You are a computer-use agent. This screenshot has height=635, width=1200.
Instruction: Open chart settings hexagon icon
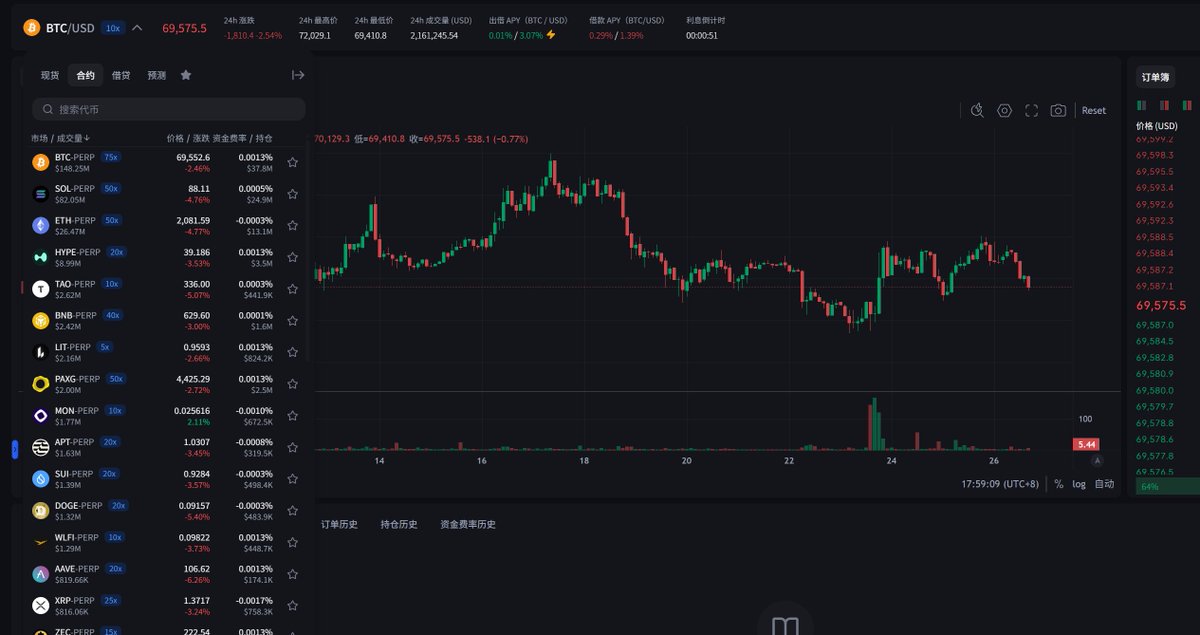pyautogui.click(x=1005, y=110)
